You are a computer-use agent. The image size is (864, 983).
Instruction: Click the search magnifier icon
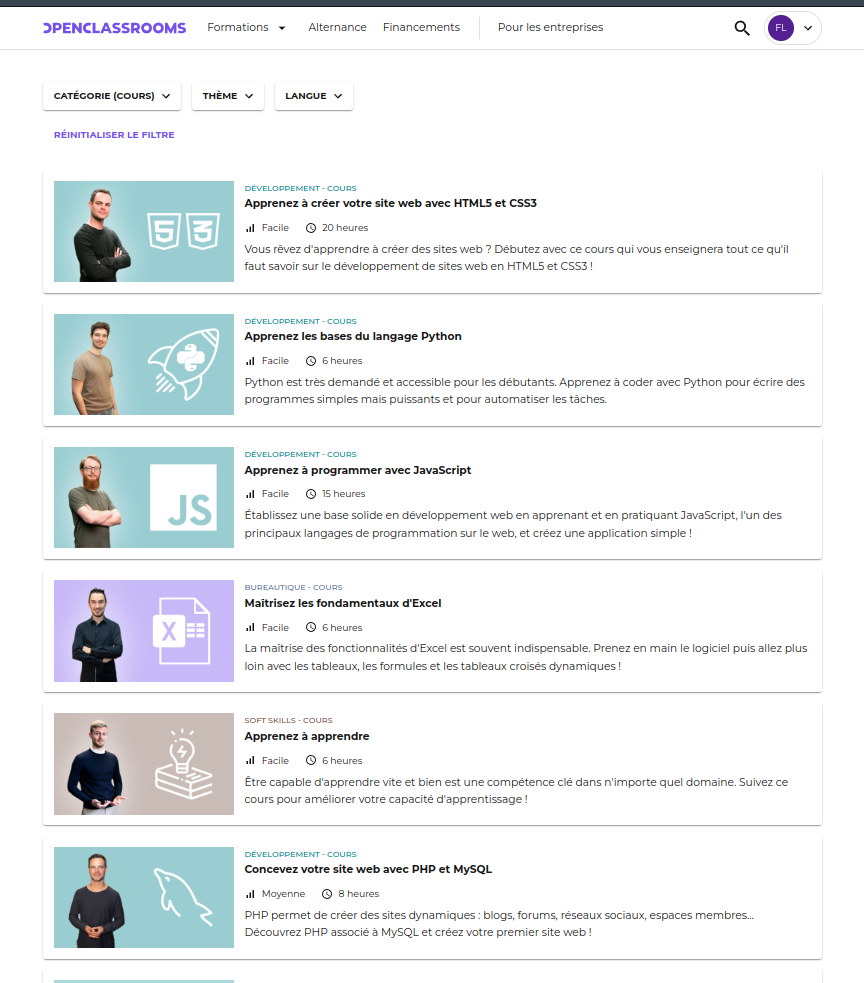[x=742, y=28]
